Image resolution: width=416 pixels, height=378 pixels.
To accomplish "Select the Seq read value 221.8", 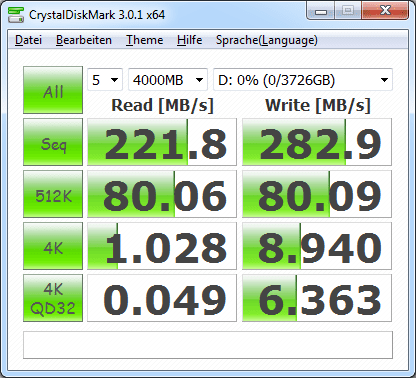I will (x=162, y=142).
